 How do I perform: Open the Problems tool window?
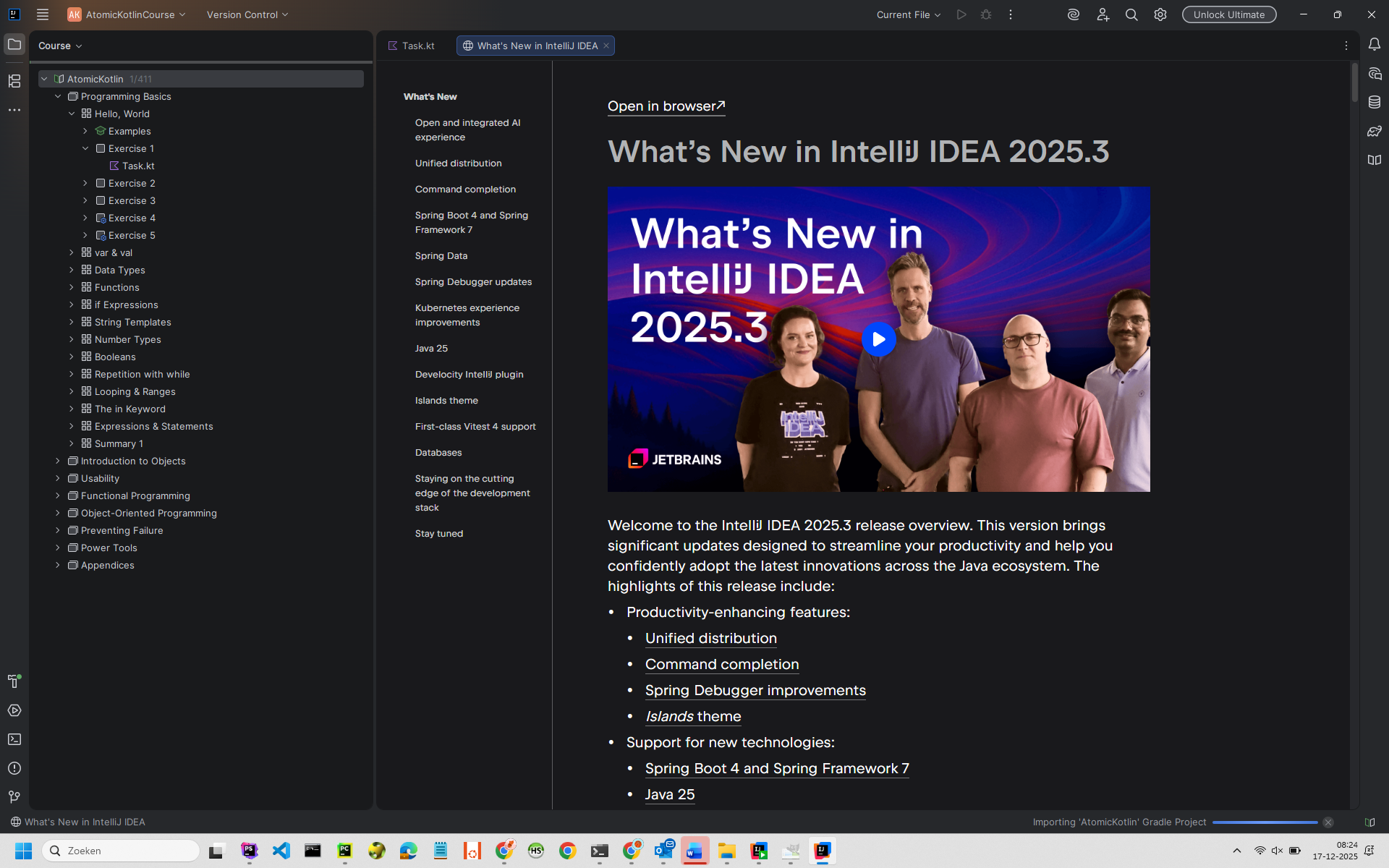coord(14,768)
